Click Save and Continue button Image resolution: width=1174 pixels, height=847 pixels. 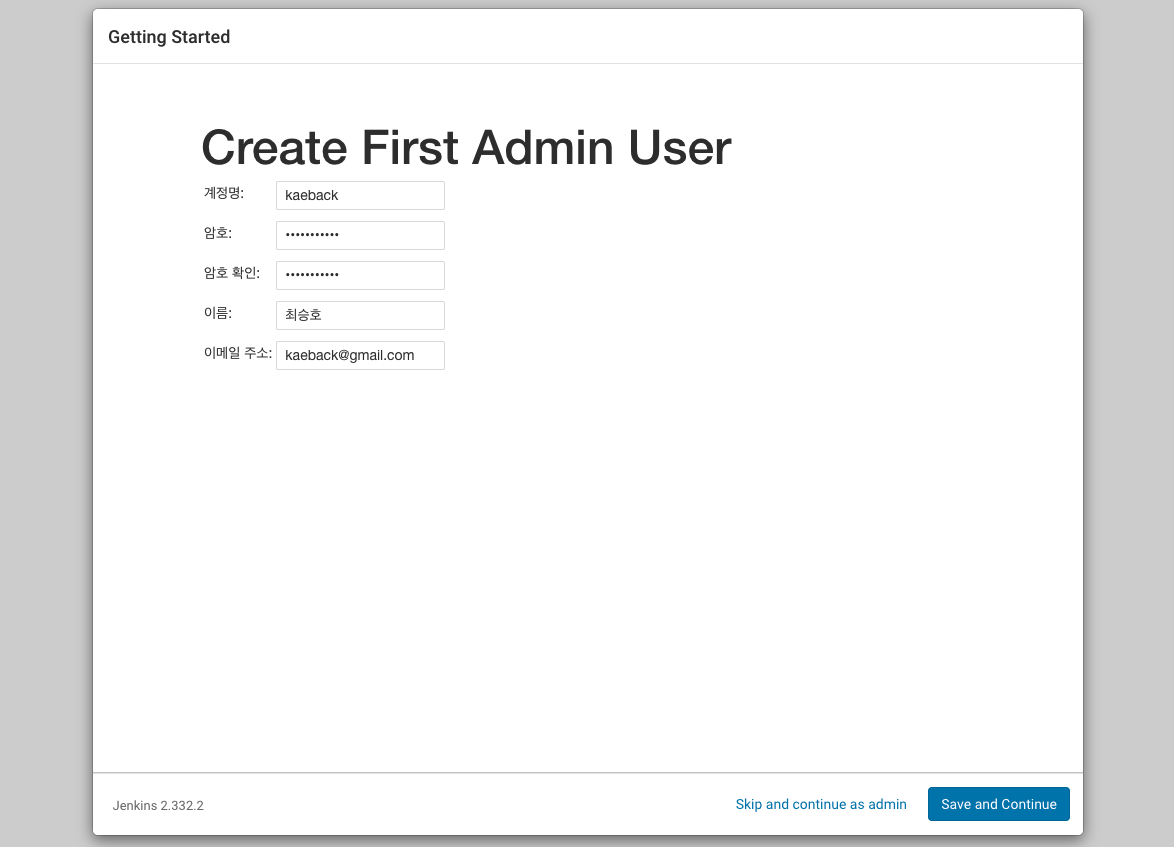pos(998,804)
